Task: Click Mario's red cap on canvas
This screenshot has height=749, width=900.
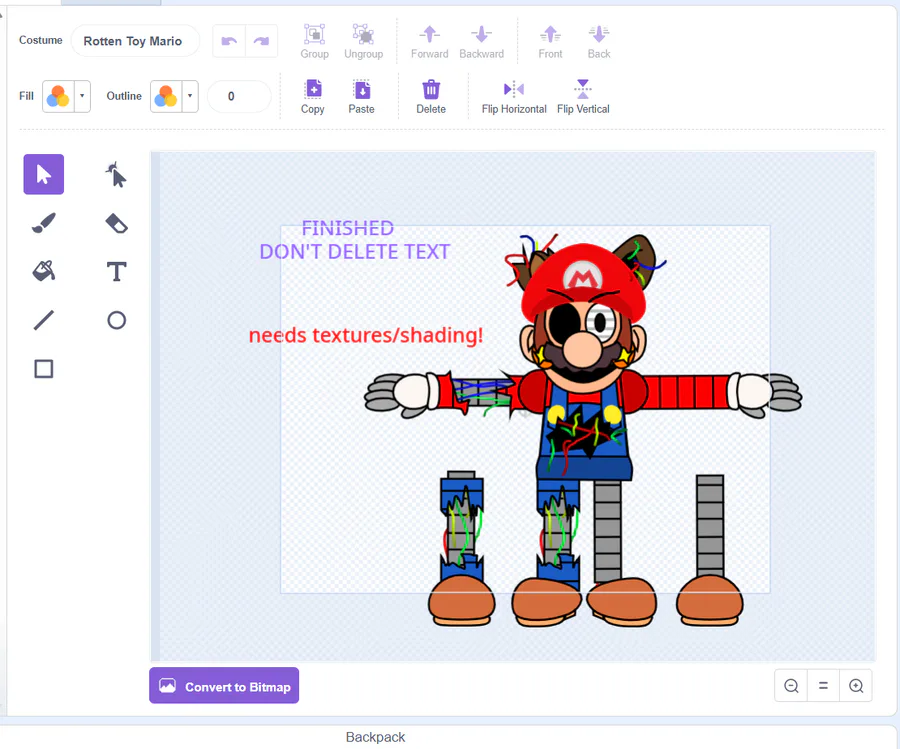Action: [583, 284]
